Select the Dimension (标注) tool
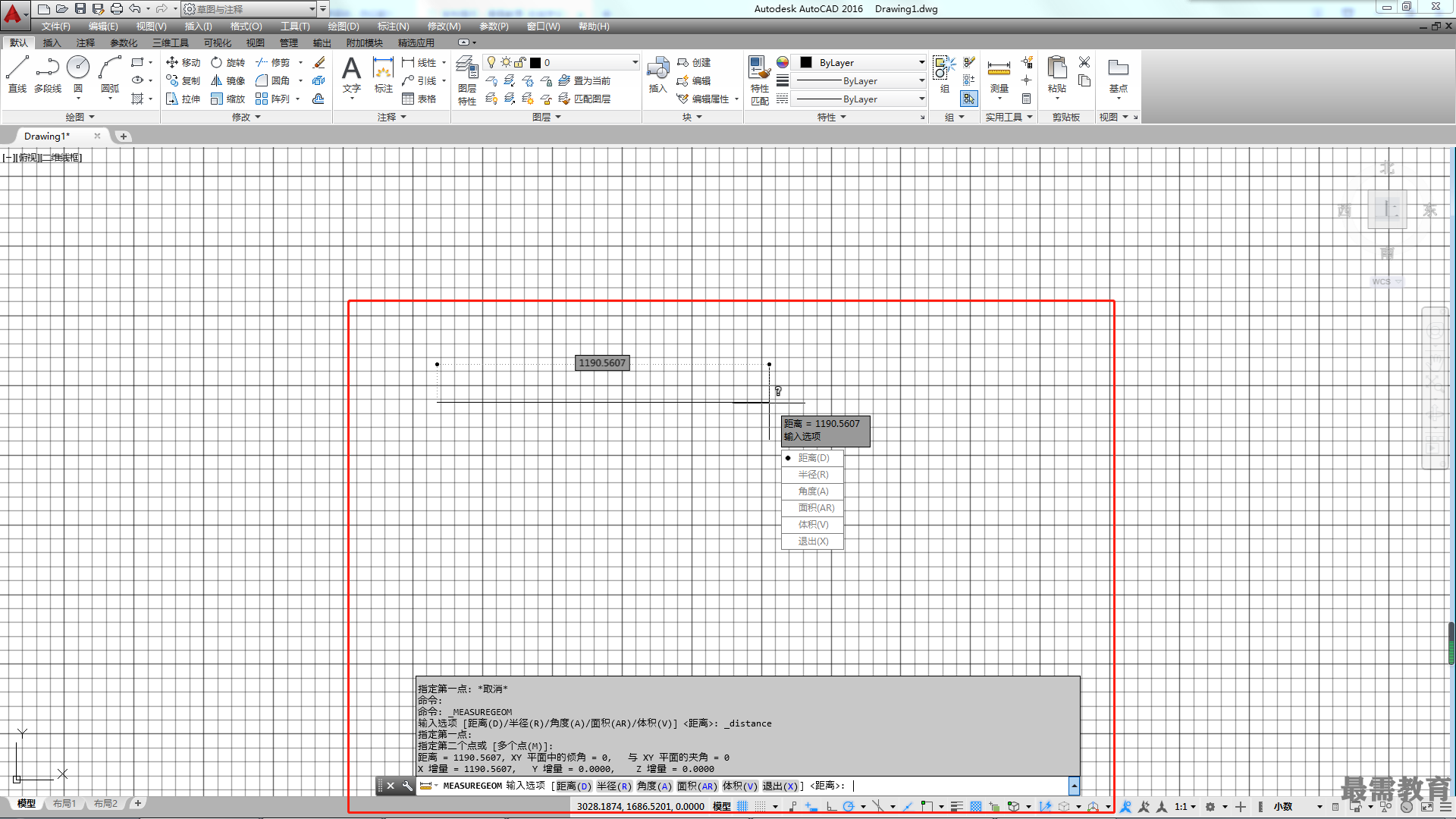Viewport: 1456px width, 819px height. (x=384, y=74)
